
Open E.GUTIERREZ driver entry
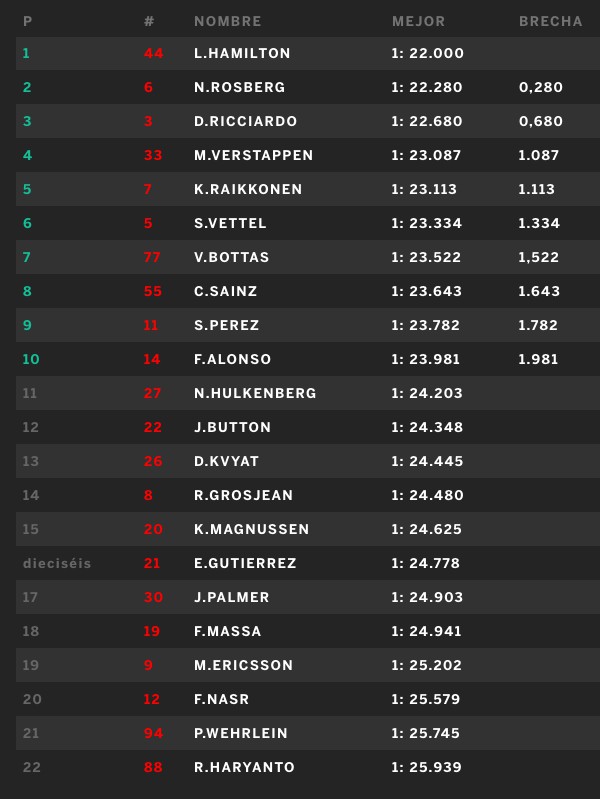[245, 563]
